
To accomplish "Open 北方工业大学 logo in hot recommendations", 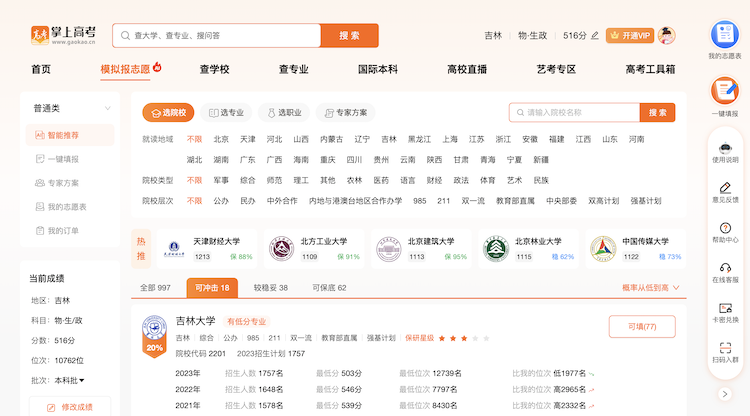I will point(281,249).
